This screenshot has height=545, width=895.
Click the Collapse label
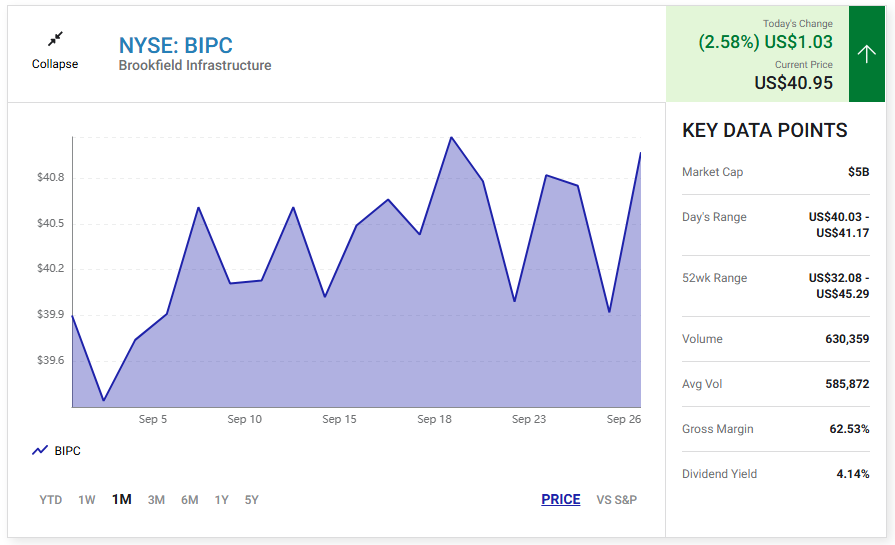(55, 64)
